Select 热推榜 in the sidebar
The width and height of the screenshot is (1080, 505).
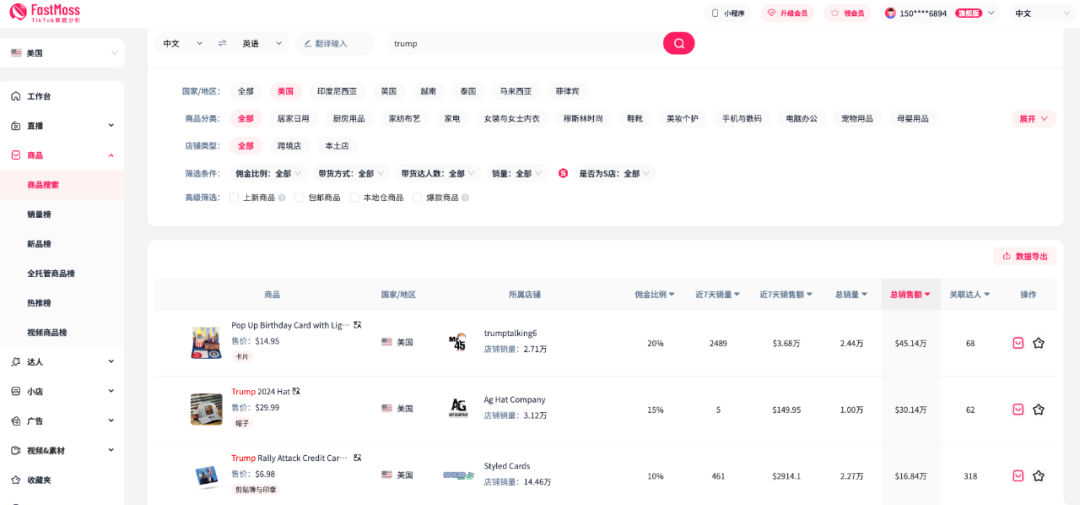39,302
